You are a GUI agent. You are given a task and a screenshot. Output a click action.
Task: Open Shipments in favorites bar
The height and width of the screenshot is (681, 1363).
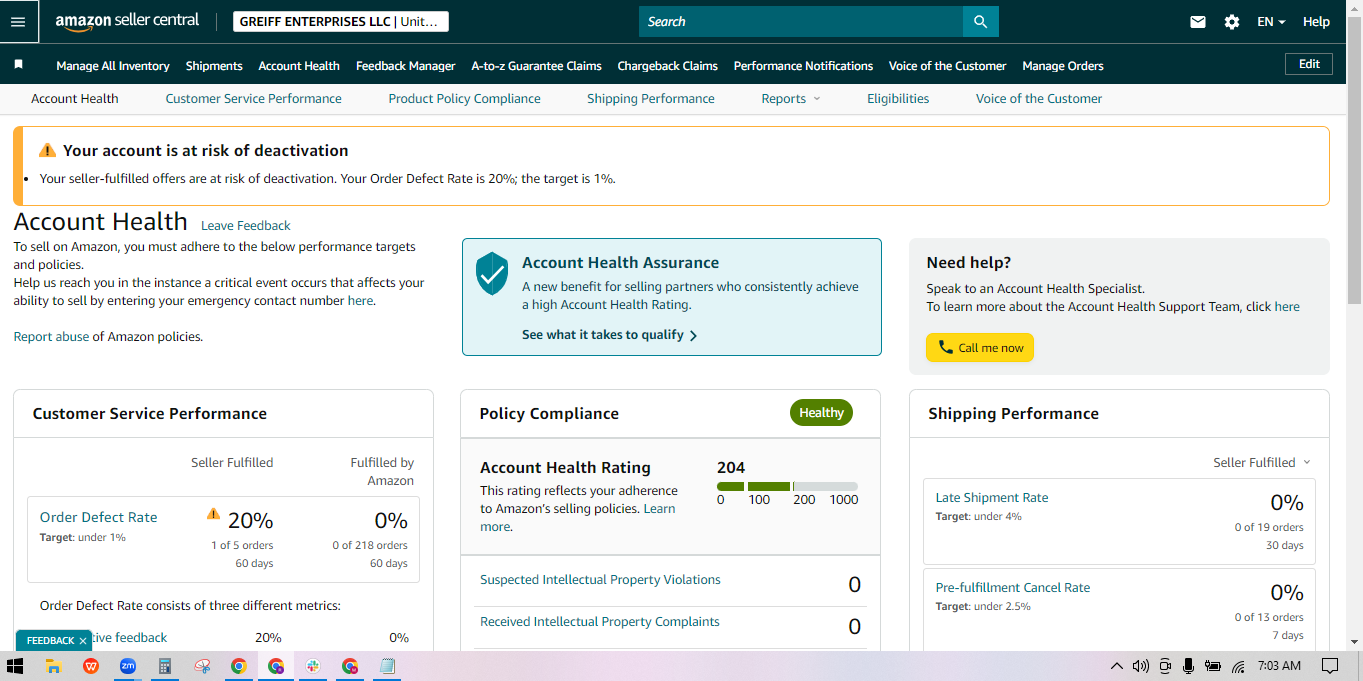[x=214, y=66]
